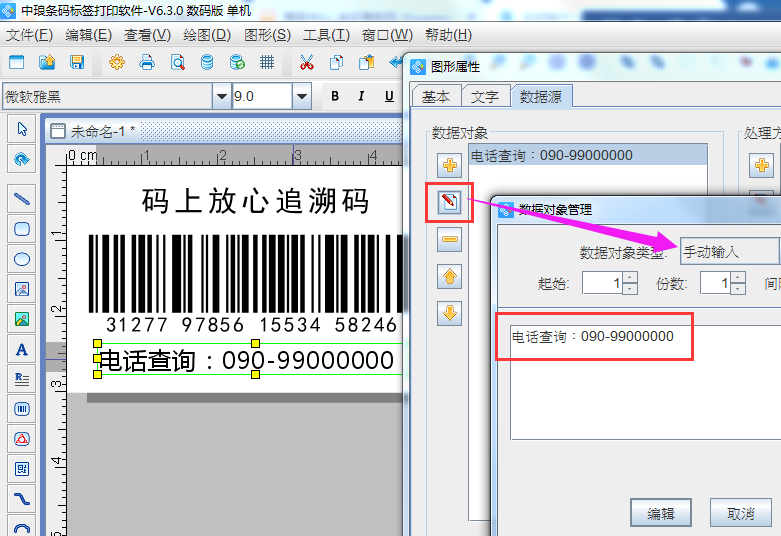The height and width of the screenshot is (536, 781).
Task: Move data object up with arrow icon
Action: pyautogui.click(x=449, y=276)
